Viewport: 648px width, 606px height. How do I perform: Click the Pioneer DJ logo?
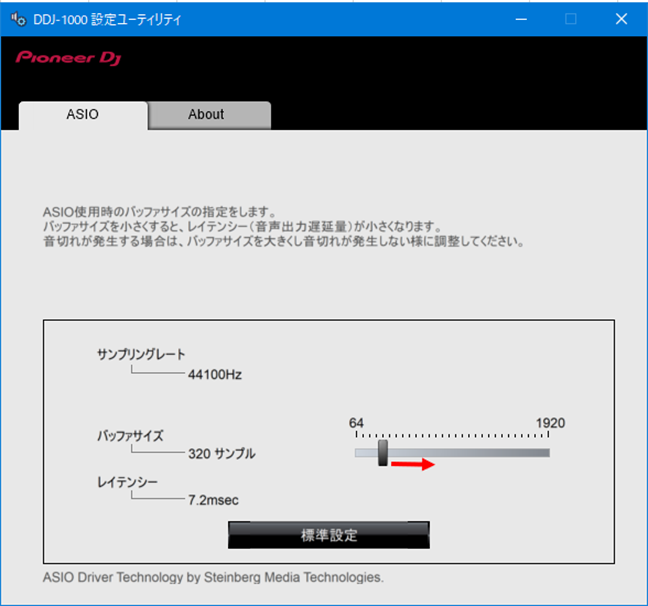(x=68, y=58)
